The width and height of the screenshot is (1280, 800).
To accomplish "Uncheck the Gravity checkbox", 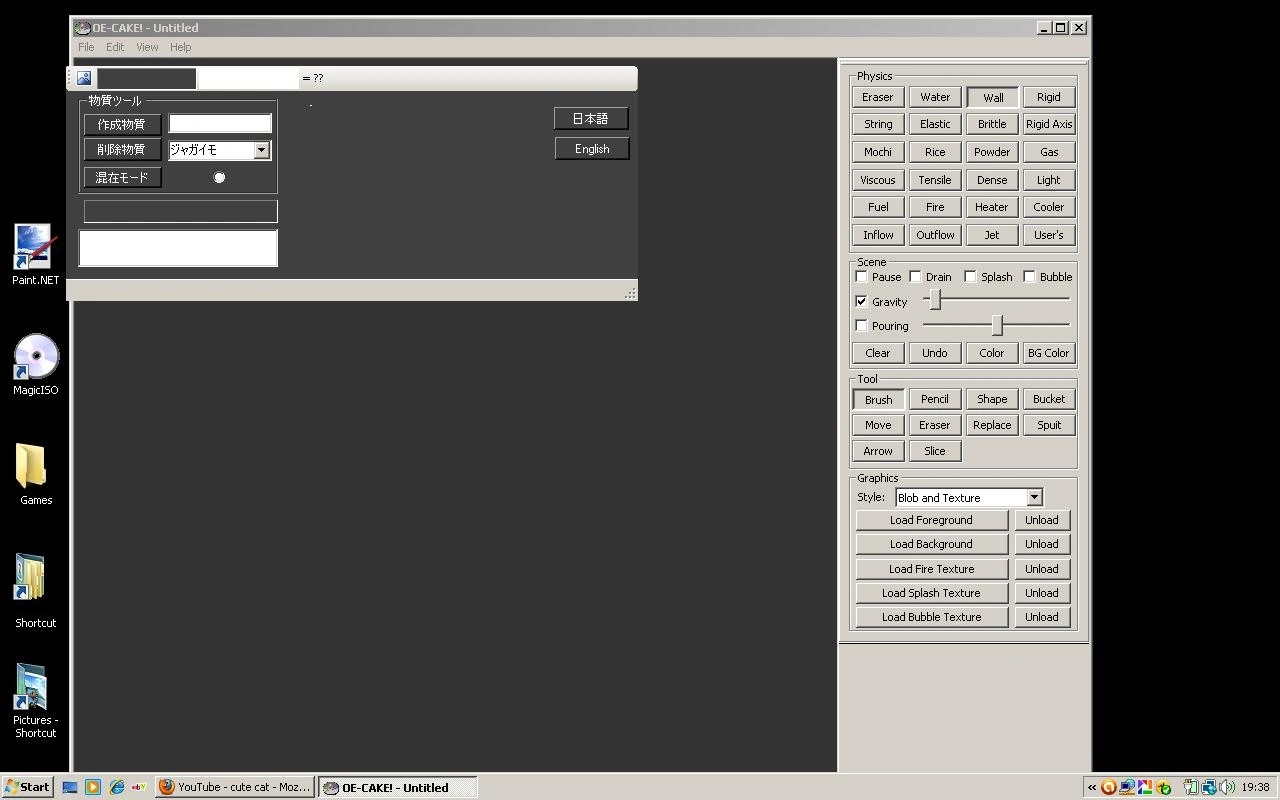I will click(862, 302).
